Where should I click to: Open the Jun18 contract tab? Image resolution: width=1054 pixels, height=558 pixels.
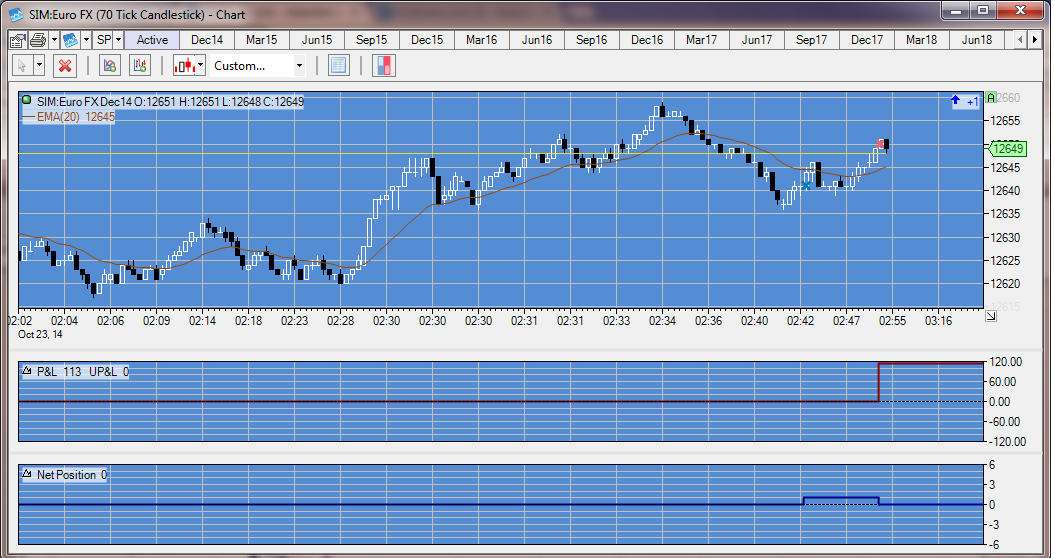point(977,40)
